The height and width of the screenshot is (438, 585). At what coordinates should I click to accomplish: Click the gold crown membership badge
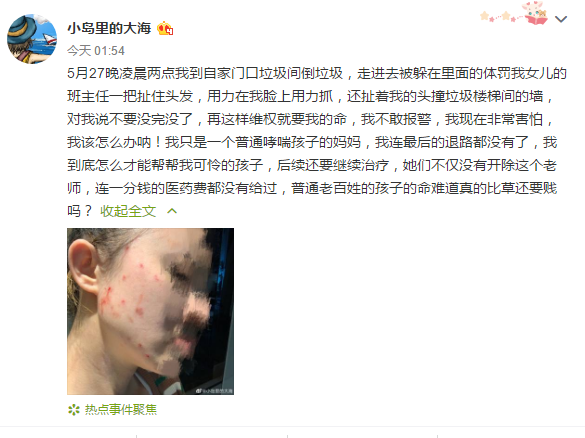[x=165, y=29]
